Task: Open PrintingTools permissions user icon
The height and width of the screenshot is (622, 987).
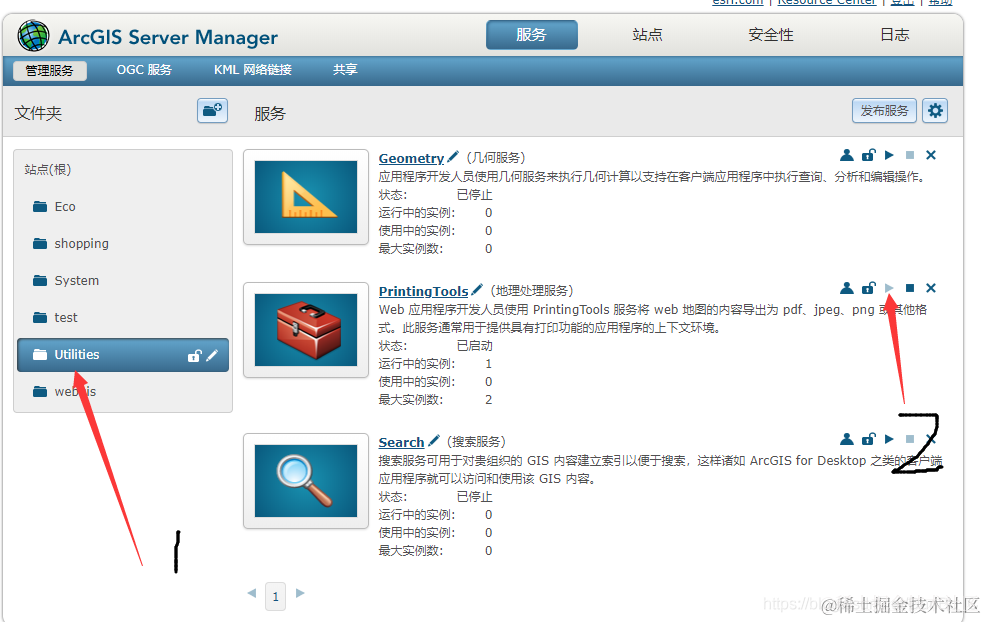Action: coord(847,288)
